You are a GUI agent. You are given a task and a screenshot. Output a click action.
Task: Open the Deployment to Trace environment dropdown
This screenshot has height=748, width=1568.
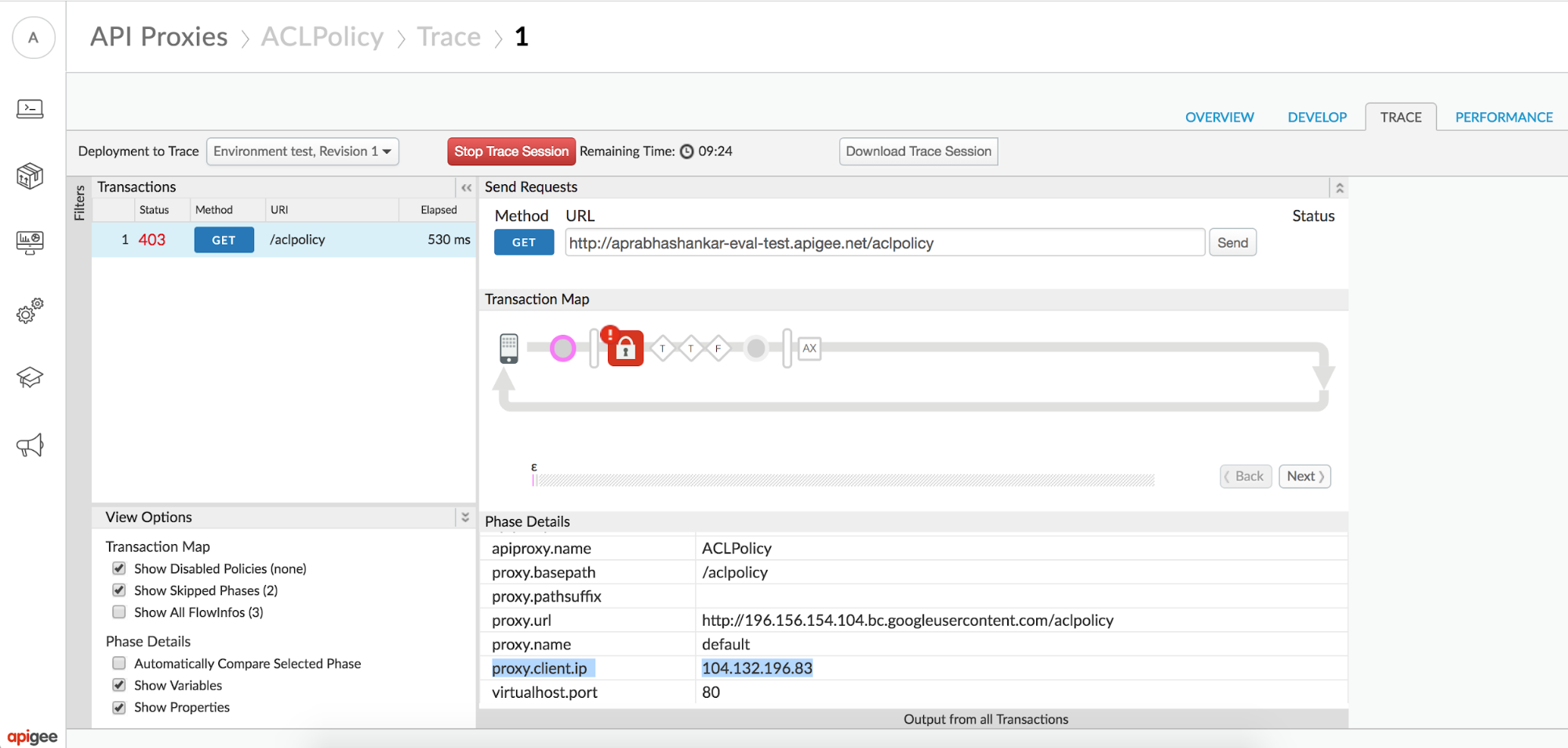pos(302,151)
